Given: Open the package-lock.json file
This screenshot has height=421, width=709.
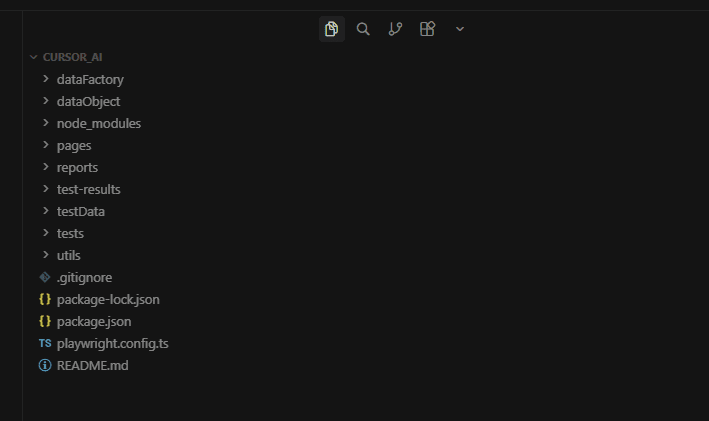Looking at the screenshot, I should coord(108,299).
